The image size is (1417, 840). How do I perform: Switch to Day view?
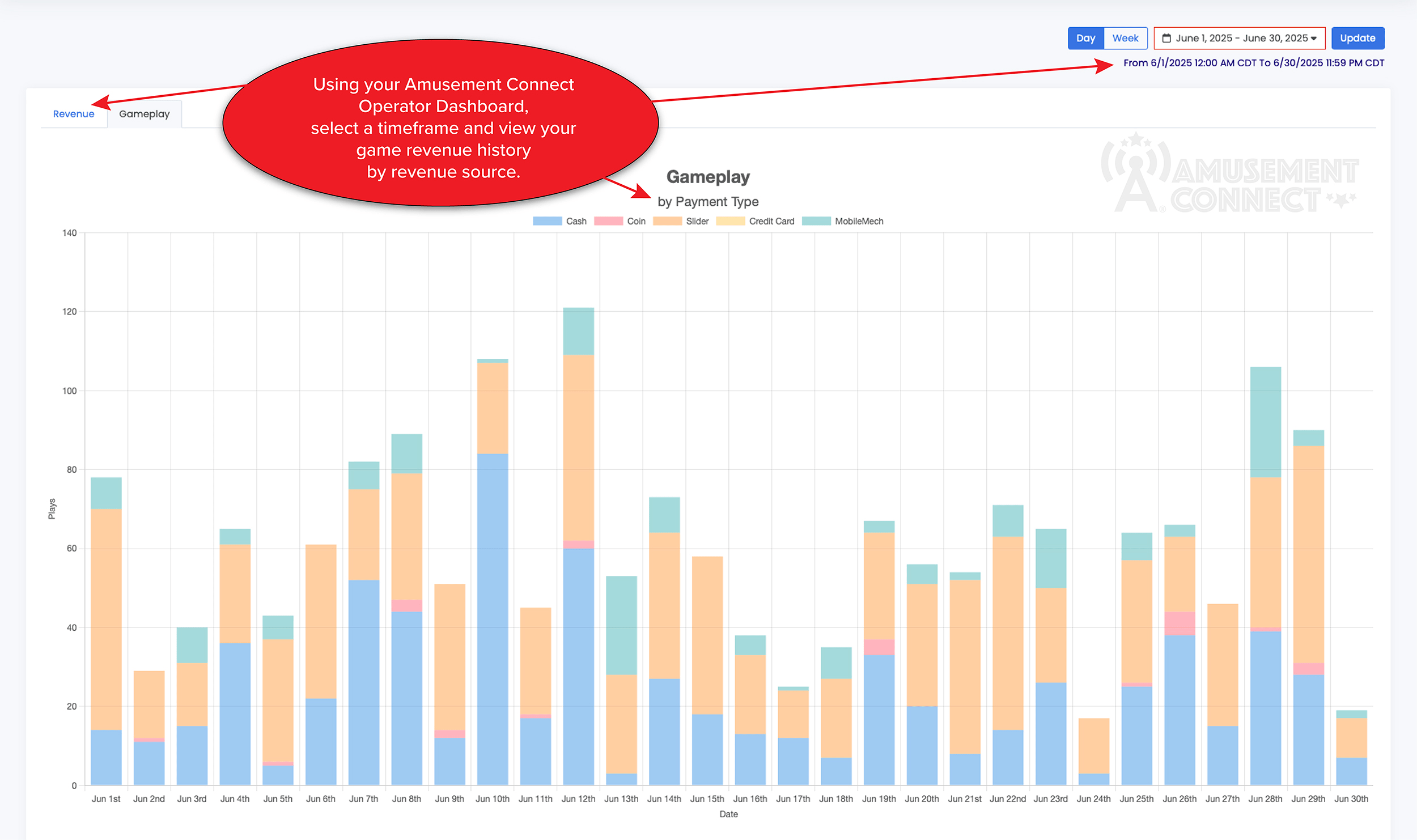click(x=1085, y=39)
